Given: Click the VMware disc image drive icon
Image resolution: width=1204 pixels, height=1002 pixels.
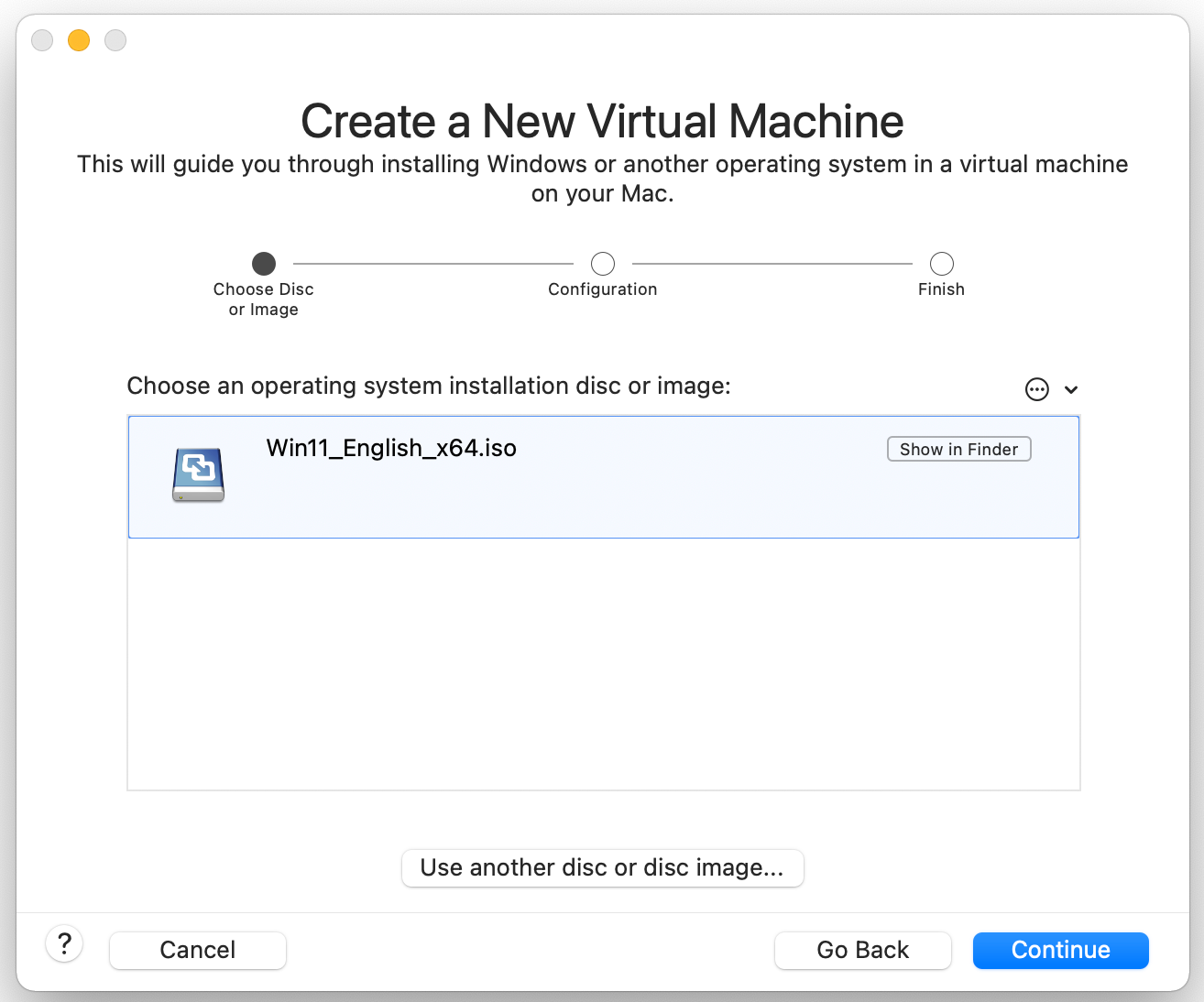Looking at the screenshot, I should point(198,474).
